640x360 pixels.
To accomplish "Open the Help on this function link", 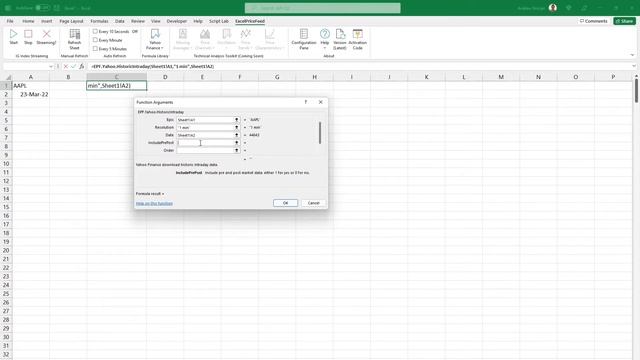I will tap(154, 203).
